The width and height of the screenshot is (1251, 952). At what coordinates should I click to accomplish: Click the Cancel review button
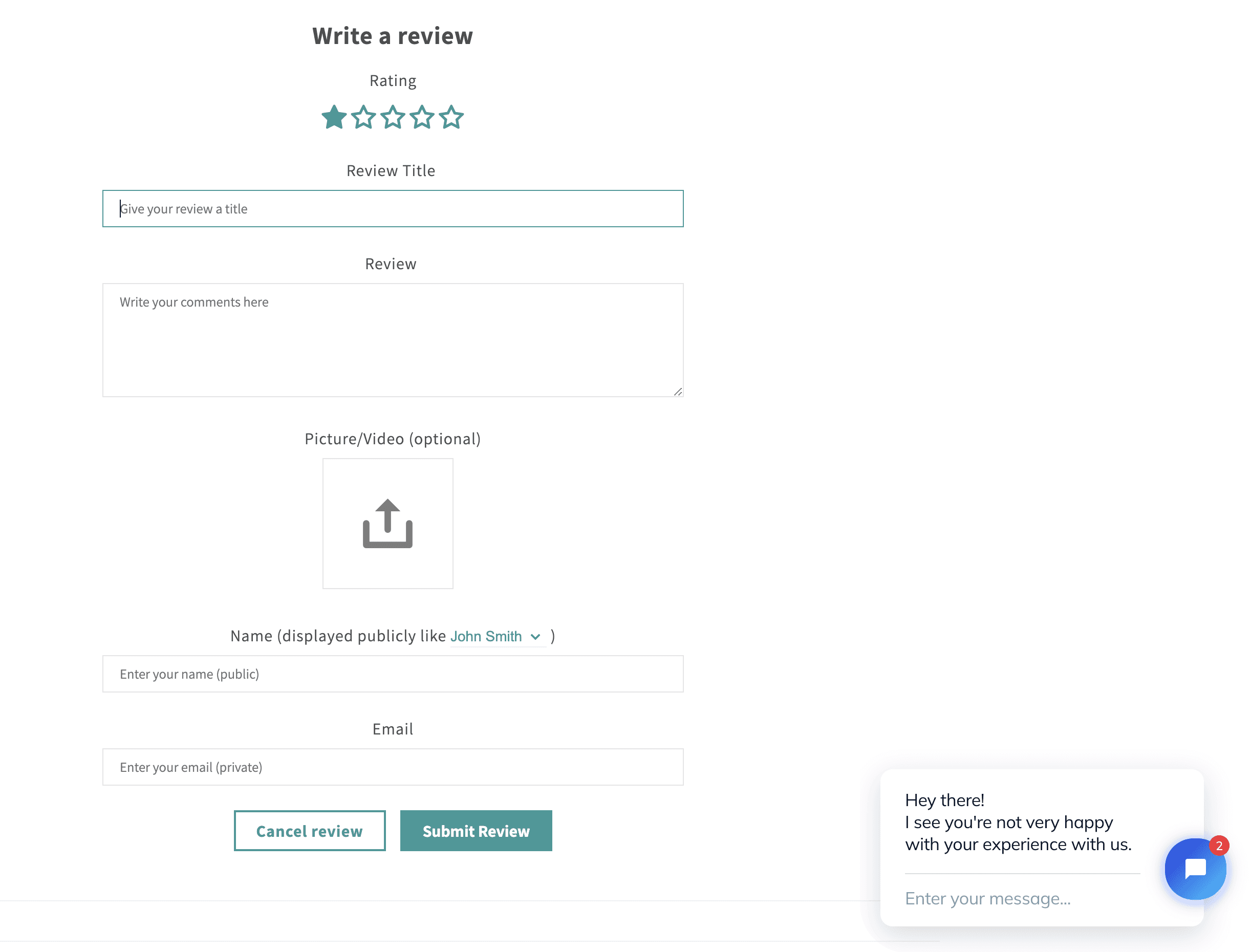pyautogui.click(x=309, y=831)
